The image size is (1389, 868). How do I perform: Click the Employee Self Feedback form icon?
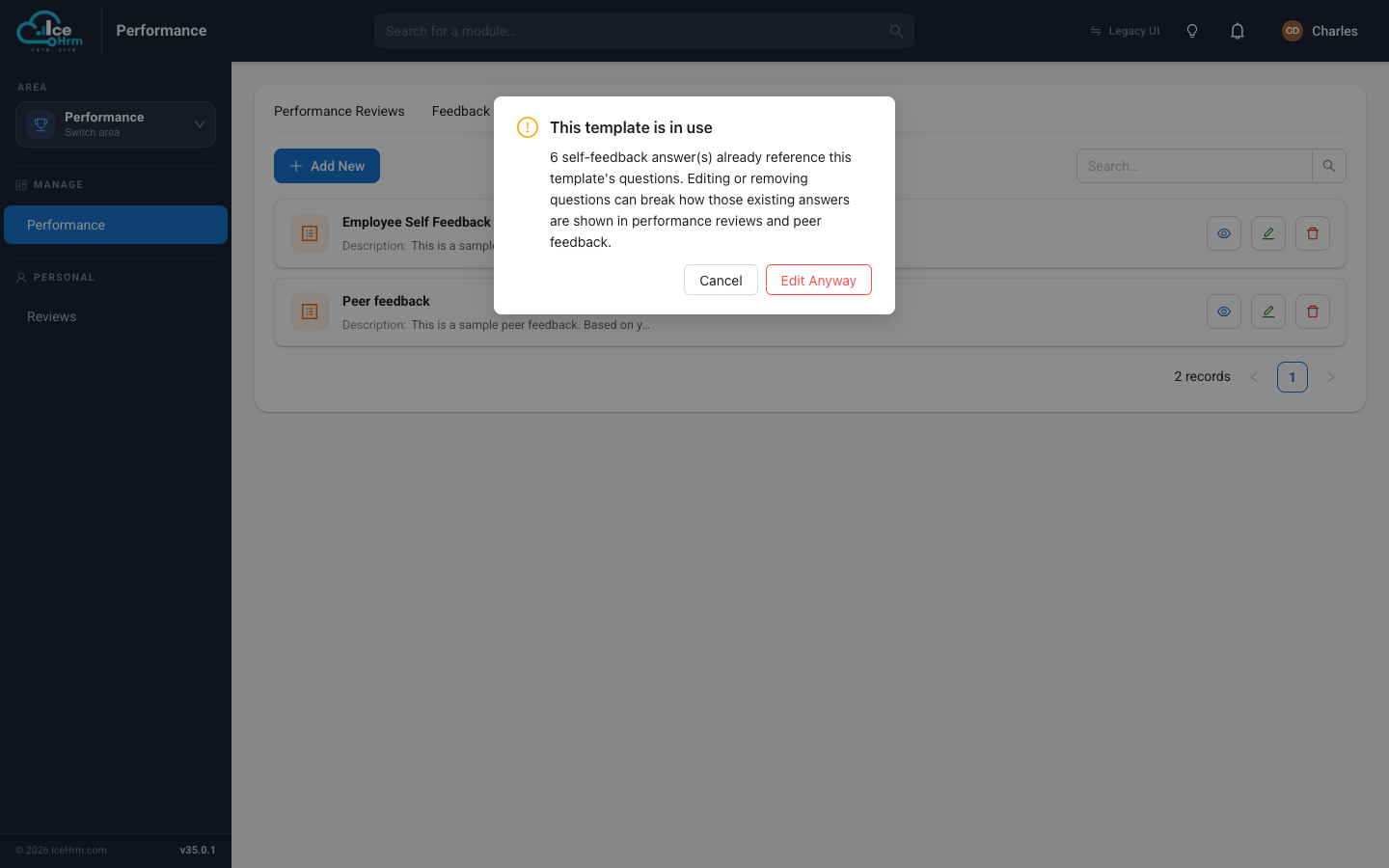[310, 233]
